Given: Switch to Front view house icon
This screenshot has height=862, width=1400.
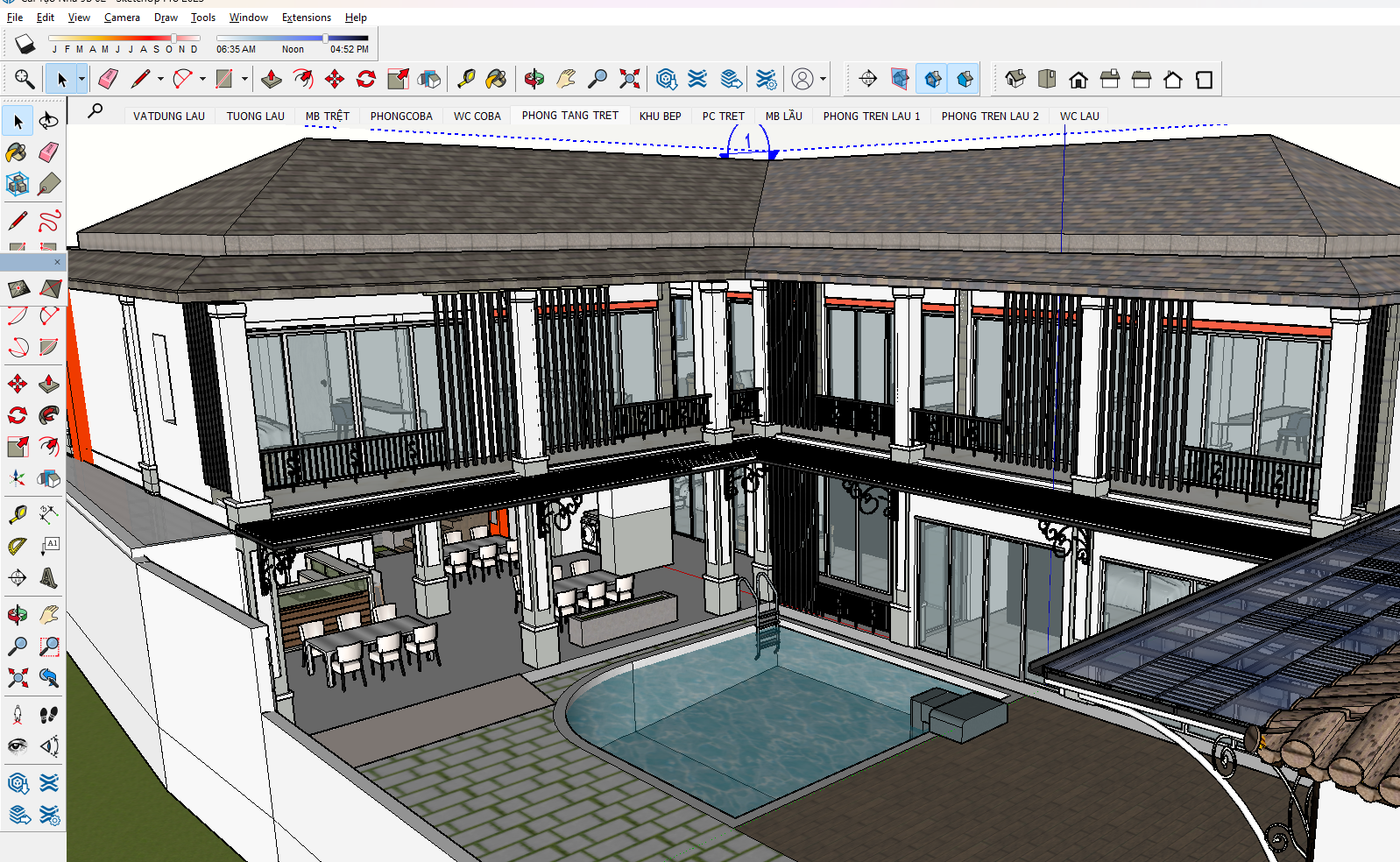Looking at the screenshot, I should pyautogui.click(x=1078, y=79).
